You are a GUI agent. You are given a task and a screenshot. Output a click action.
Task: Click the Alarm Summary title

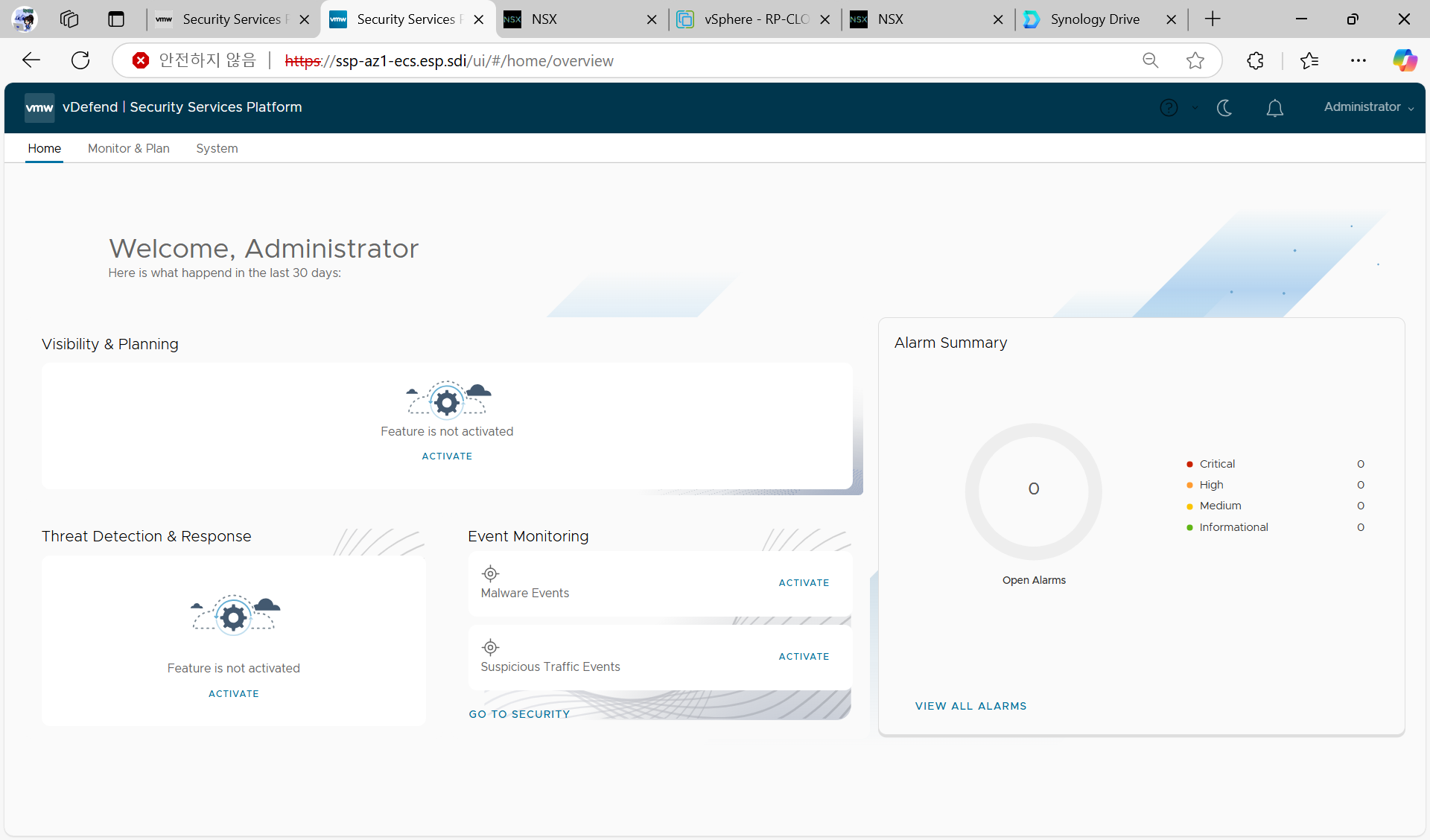pos(950,343)
